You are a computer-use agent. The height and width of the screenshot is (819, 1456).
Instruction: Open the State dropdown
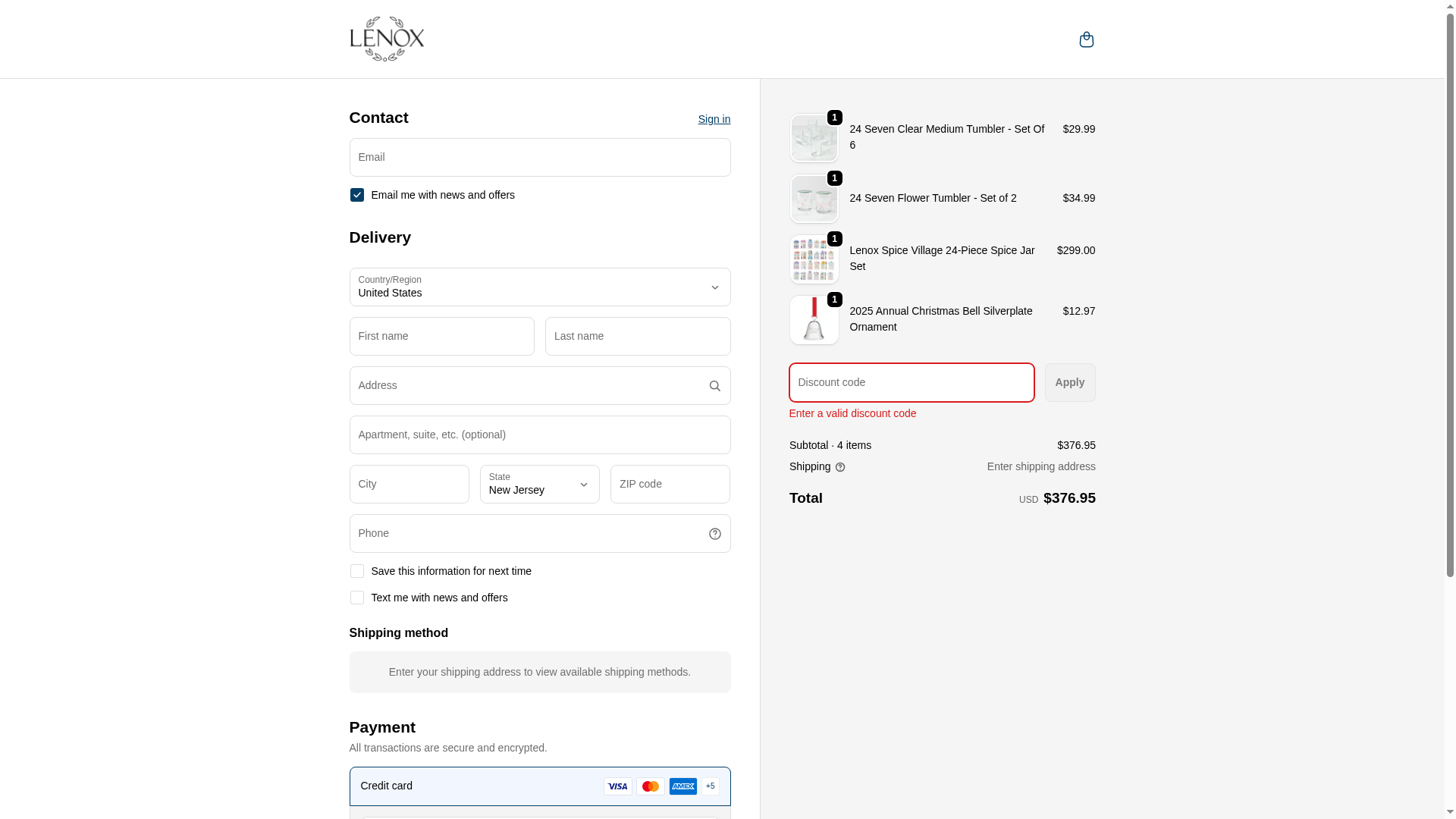(x=540, y=485)
